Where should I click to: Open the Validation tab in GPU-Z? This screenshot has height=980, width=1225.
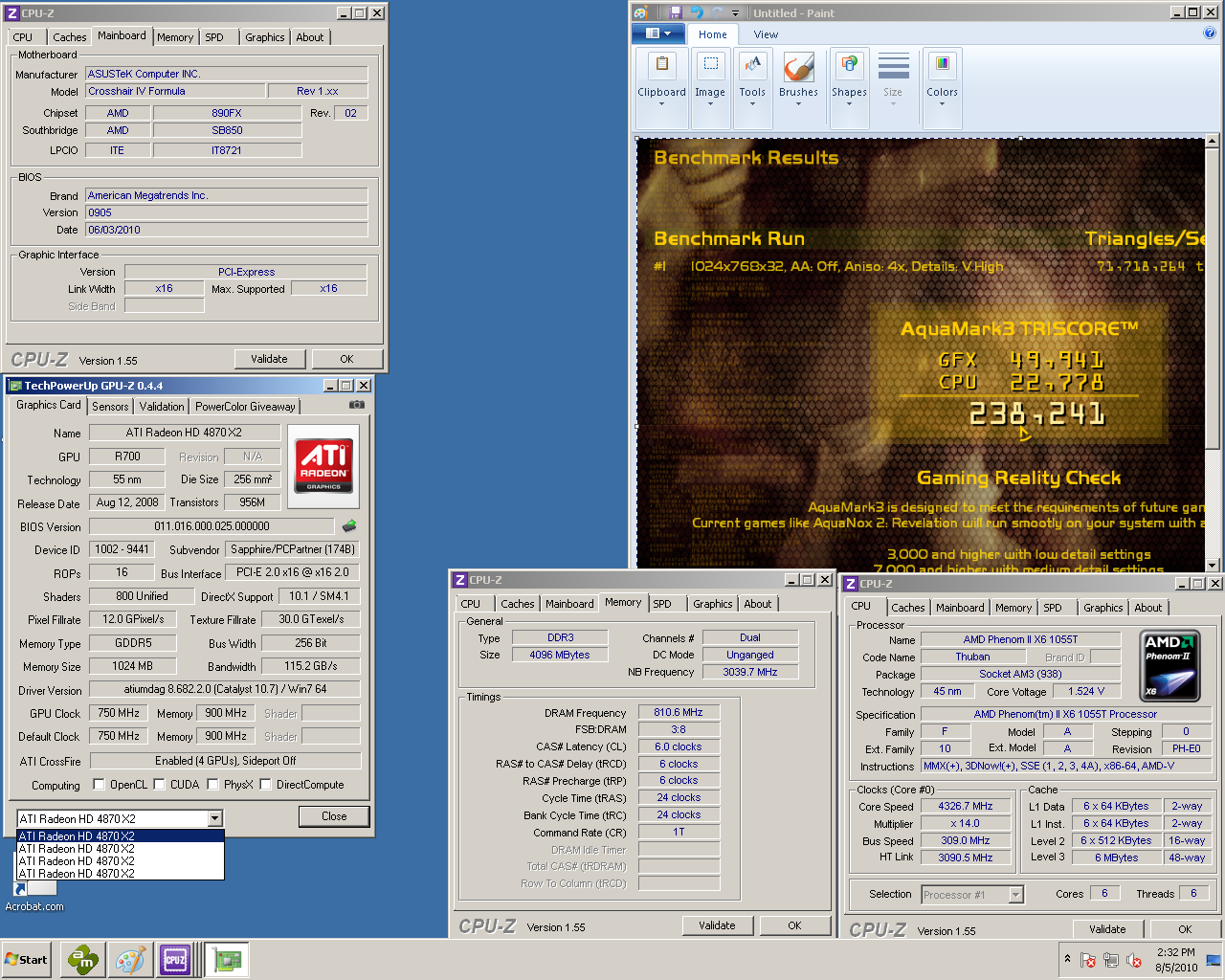[162, 407]
